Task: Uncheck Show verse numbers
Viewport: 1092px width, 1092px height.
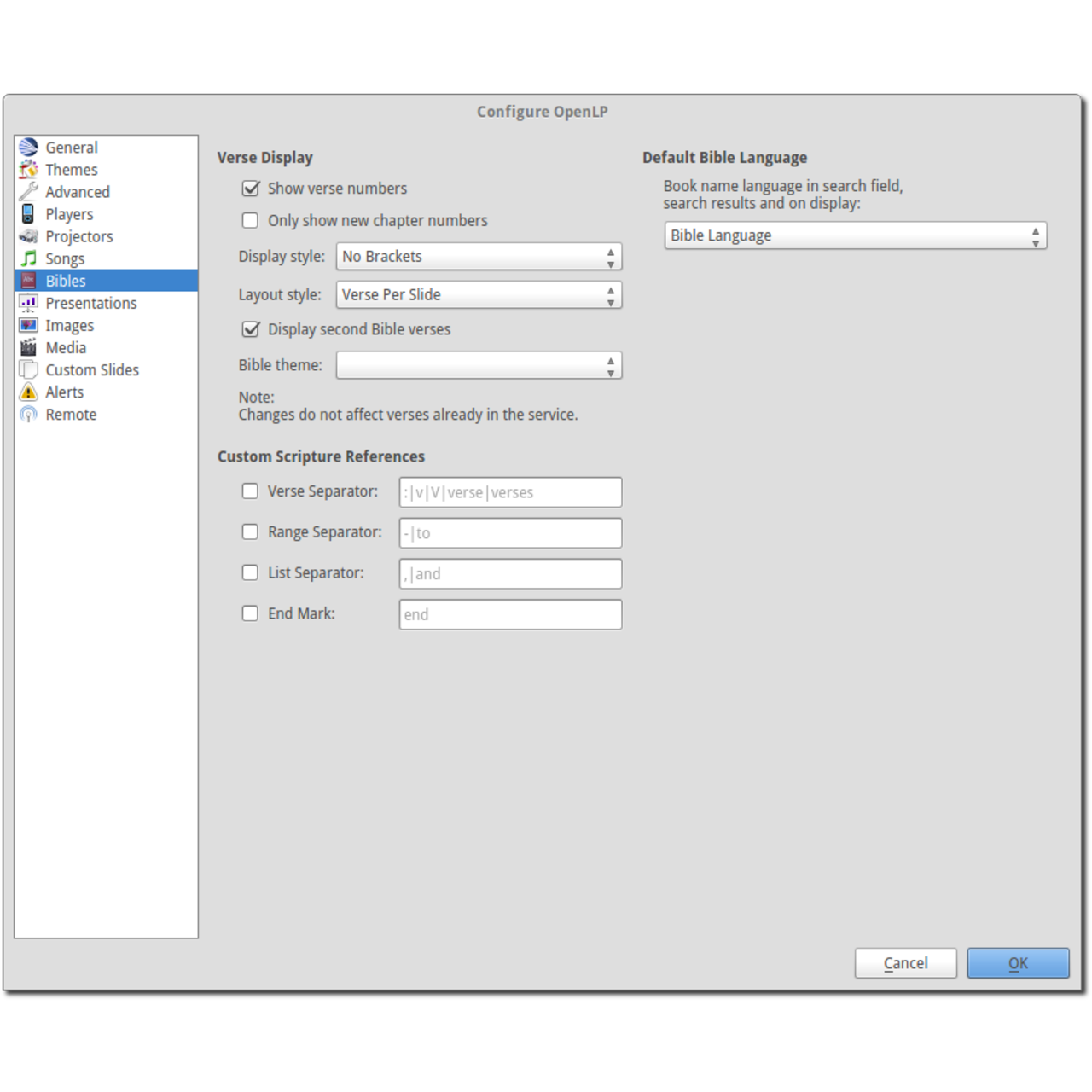Action: (251, 189)
